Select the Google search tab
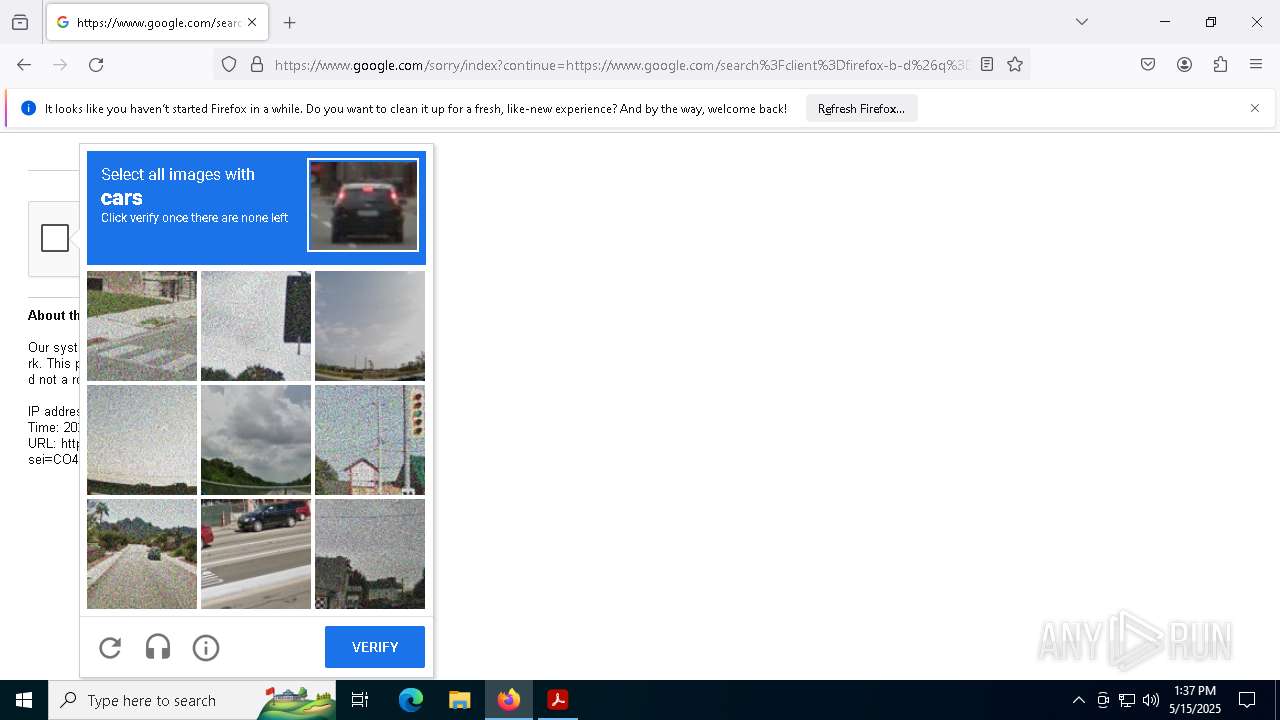The height and width of the screenshot is (720, 1280). click(156, 22)
